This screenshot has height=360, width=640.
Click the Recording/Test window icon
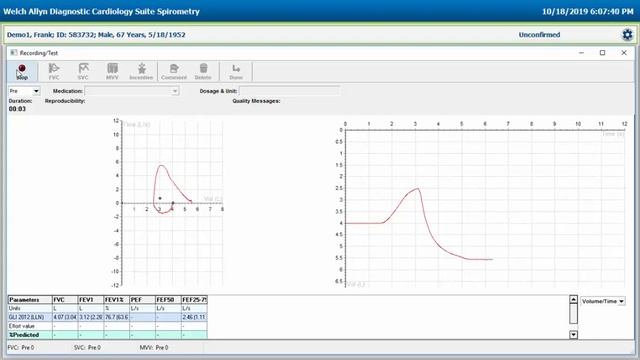(13, 53)
